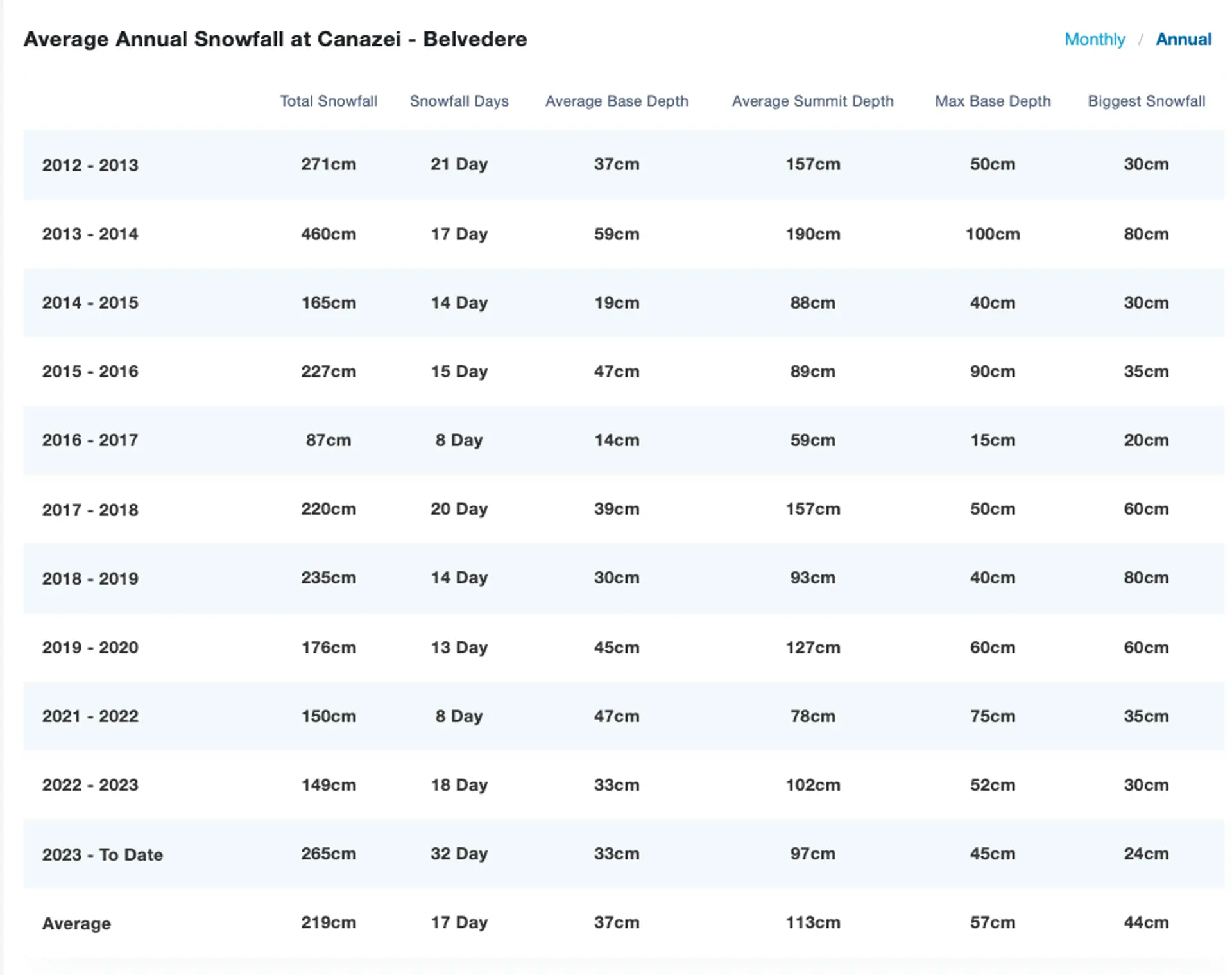Click the Average Summit Depth column header
The image size is (1232, 975).
click(x=812, y=101)
